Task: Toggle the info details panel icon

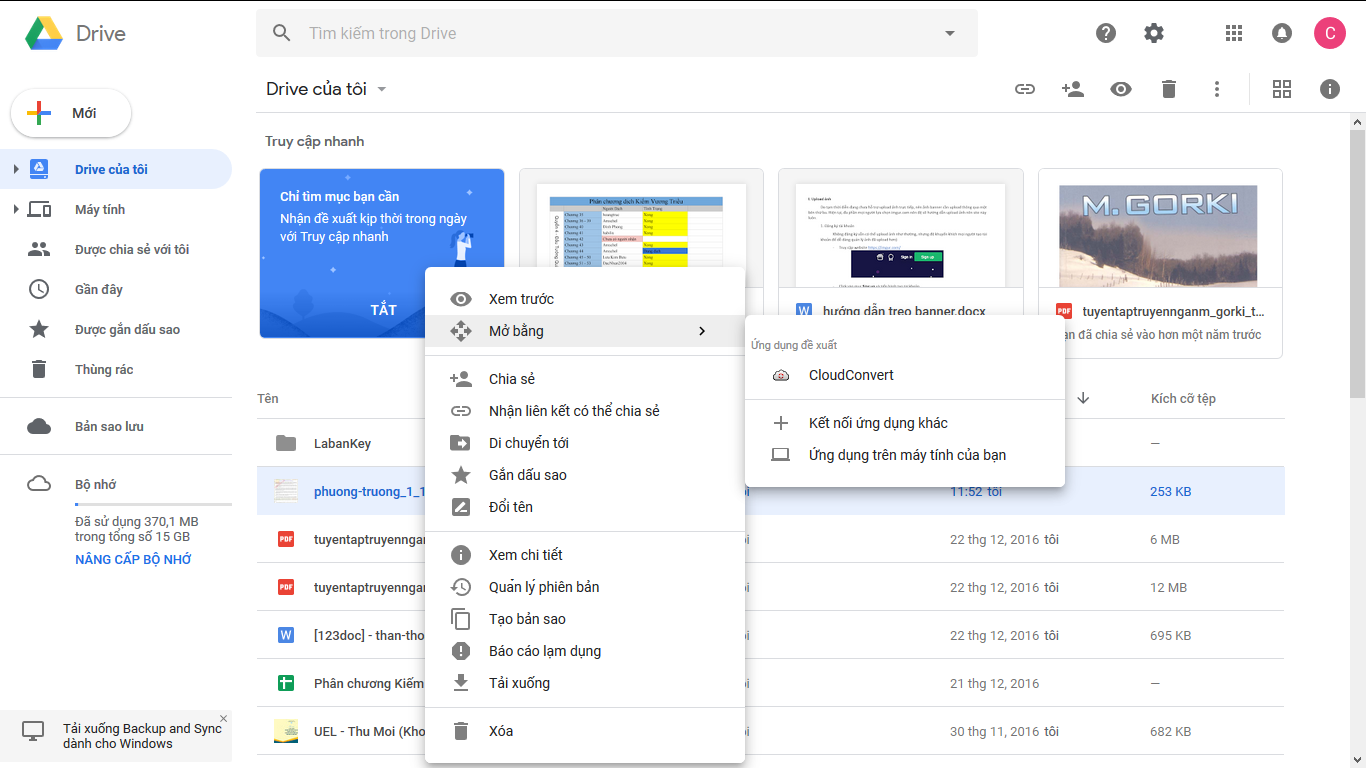Action: tap(1329, 89)
